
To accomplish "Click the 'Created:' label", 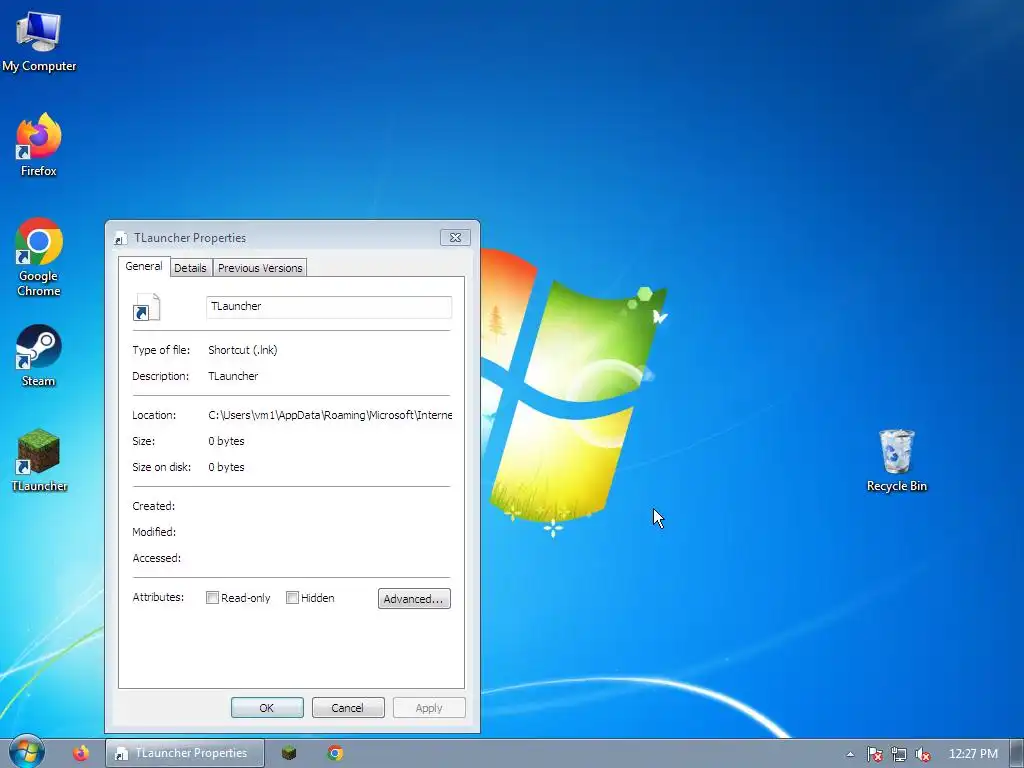I will click(153, 506).
